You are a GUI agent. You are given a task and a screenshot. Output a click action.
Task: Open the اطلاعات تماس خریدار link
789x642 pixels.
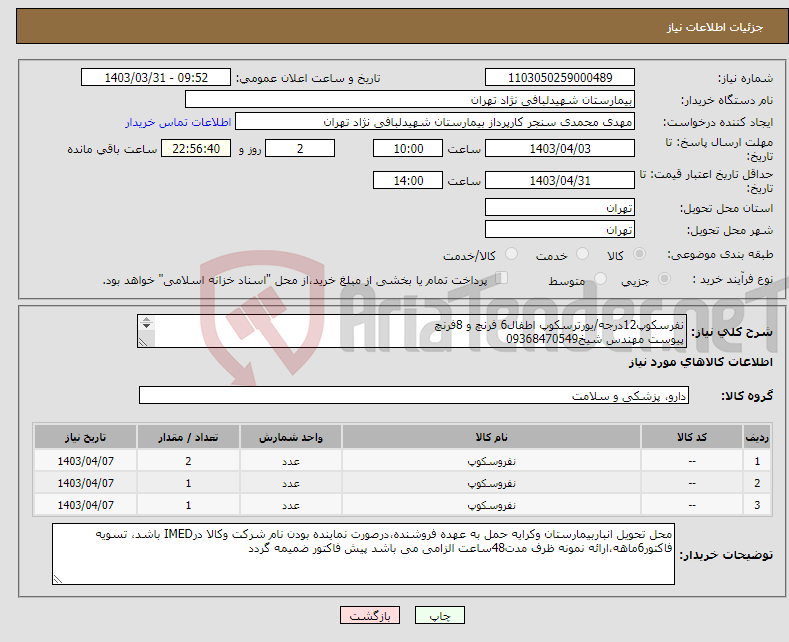pyautogui.click(x=178, y=122)
